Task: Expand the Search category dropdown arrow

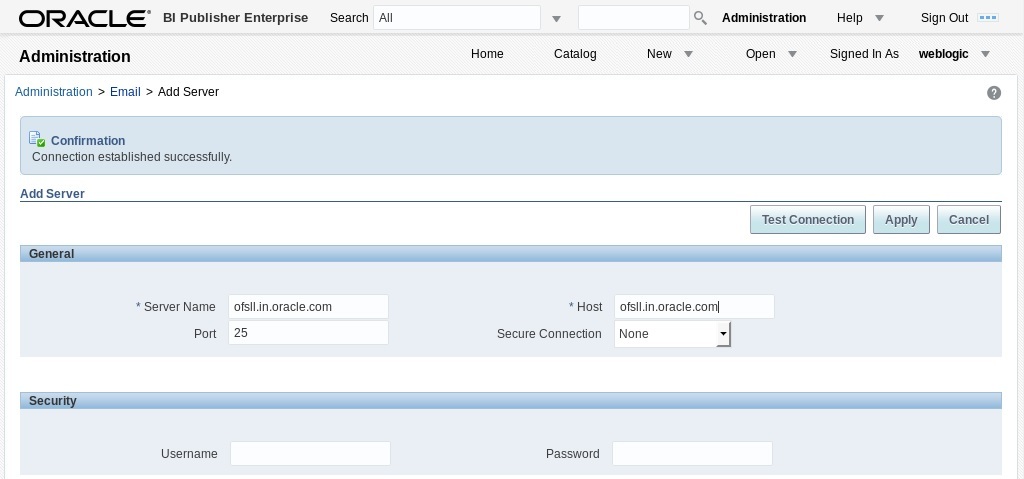Action: 556,19
